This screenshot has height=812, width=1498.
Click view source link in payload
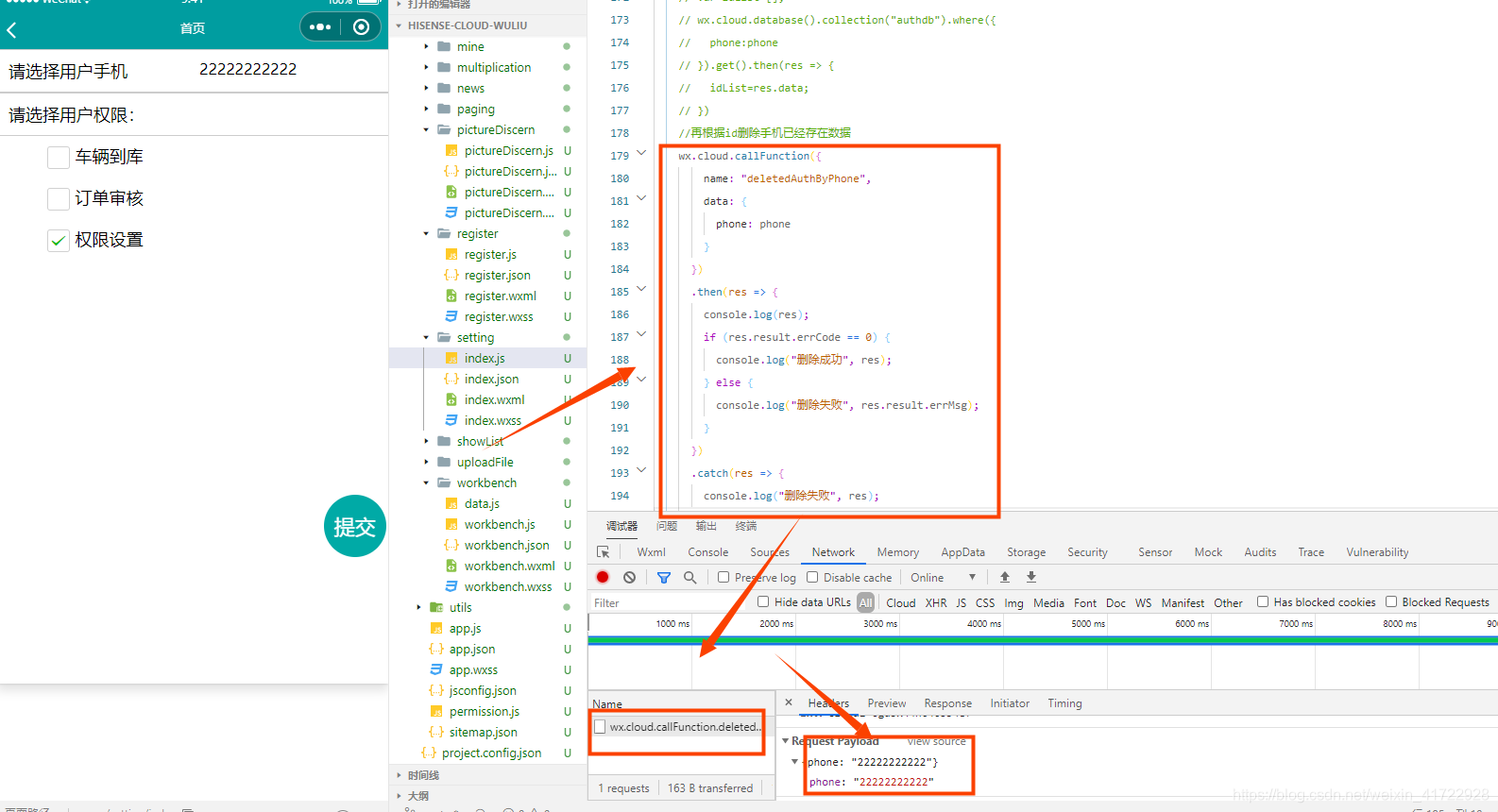coord(936,741)
